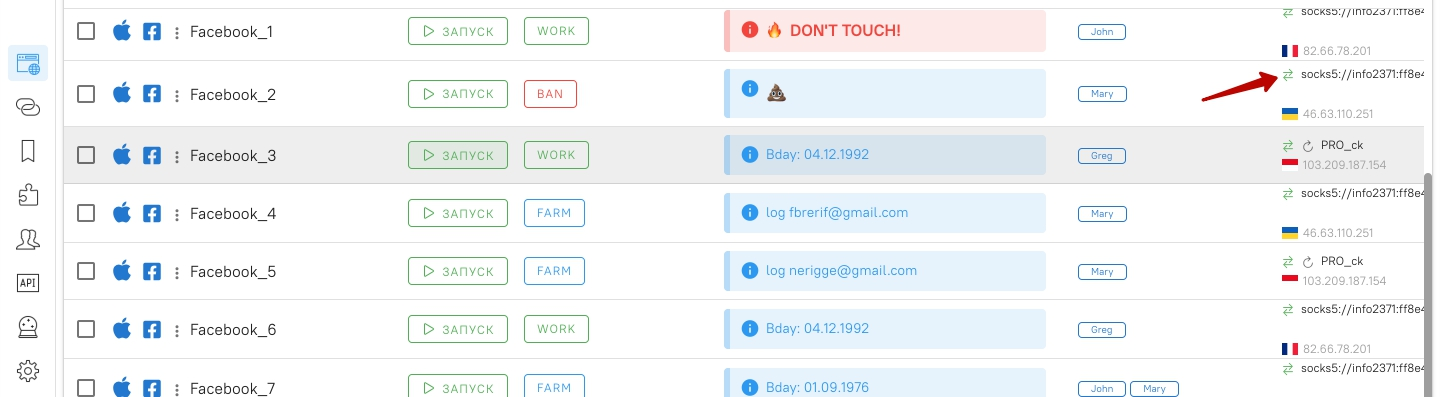Open the BAN status dropdown for Facebook_2
This screenshot has width=1440, height=397.
[x=550, y=94]
